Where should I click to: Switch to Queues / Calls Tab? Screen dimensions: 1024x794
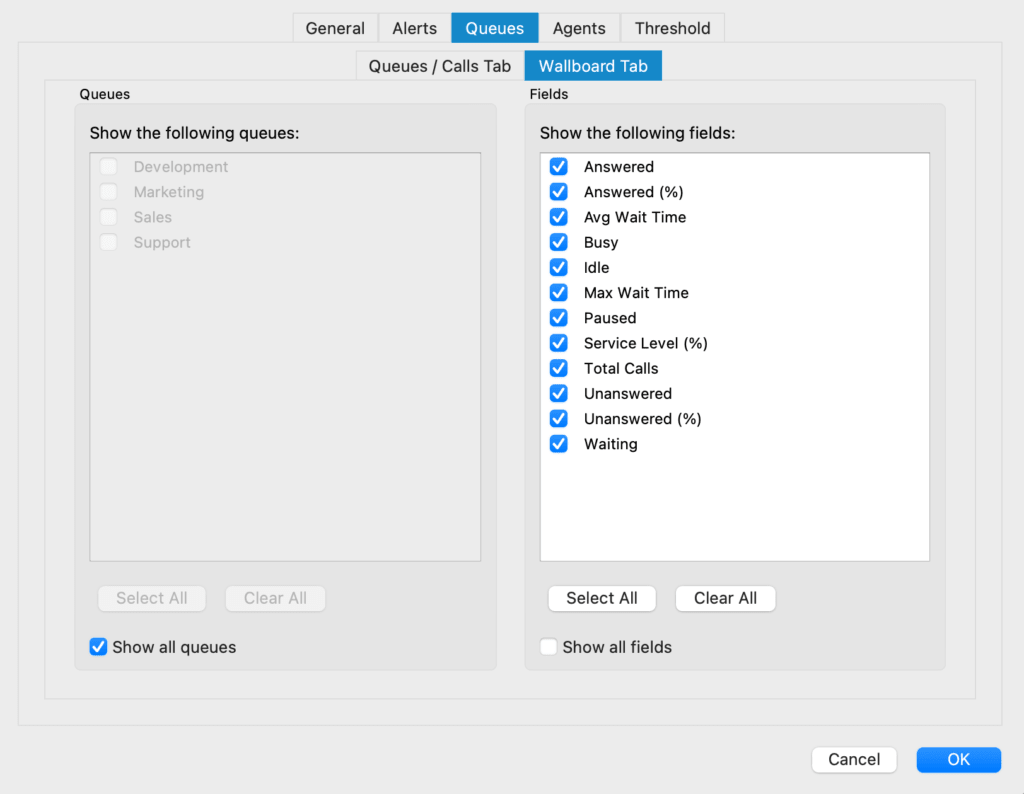440,66
